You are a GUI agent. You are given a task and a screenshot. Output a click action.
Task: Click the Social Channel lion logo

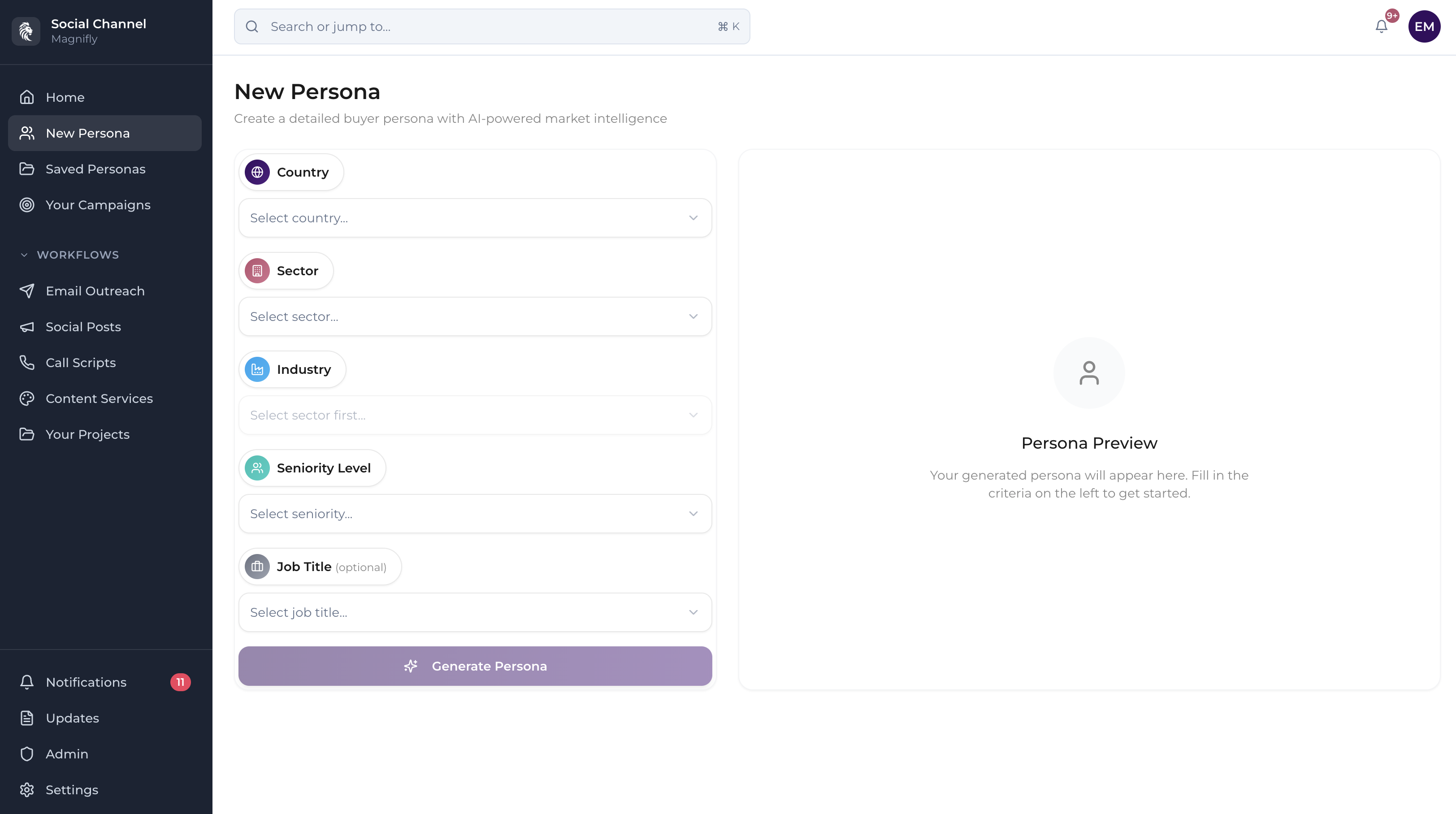pyautogui.click(x=26, y=30)
